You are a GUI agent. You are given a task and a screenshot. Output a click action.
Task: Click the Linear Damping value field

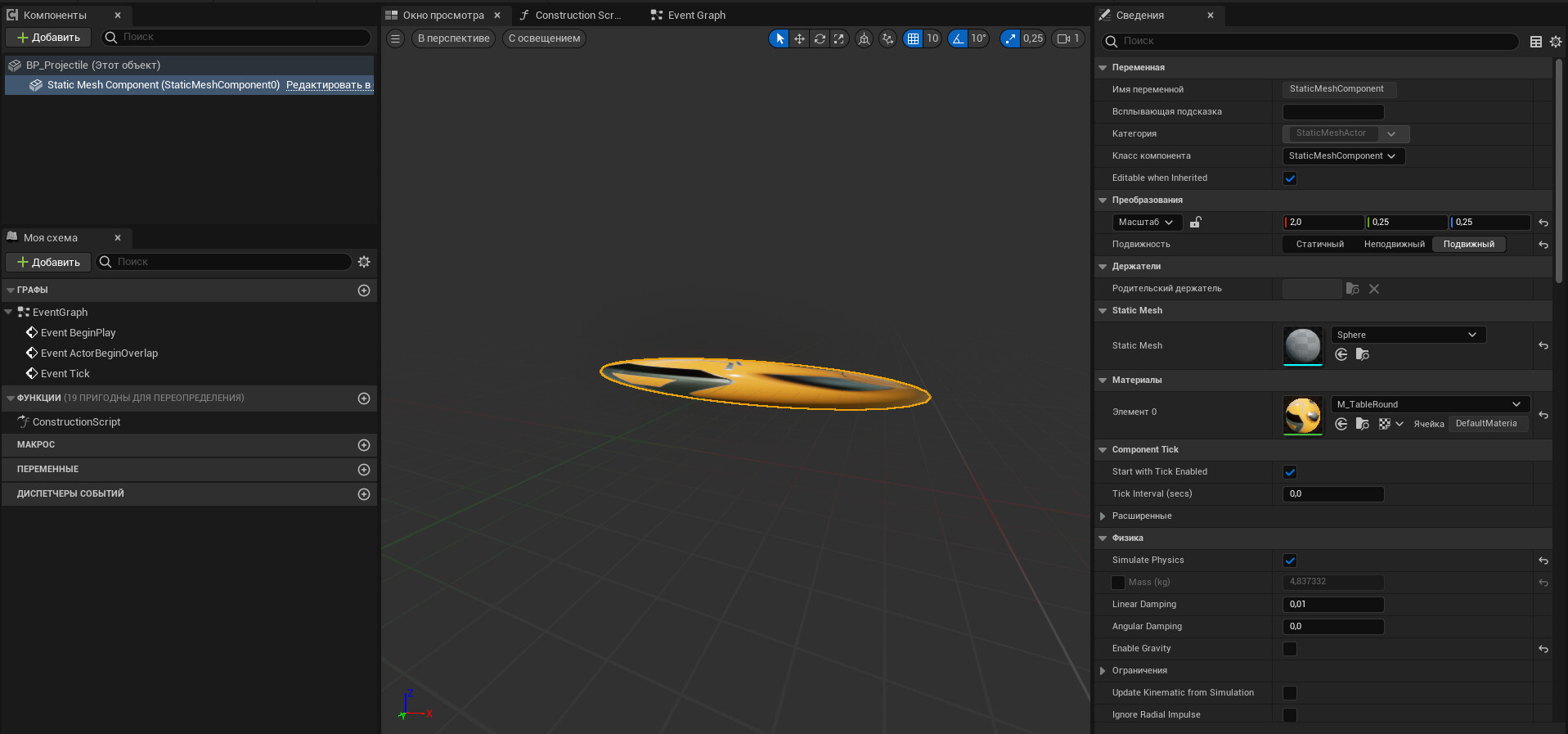point(1332,605)
